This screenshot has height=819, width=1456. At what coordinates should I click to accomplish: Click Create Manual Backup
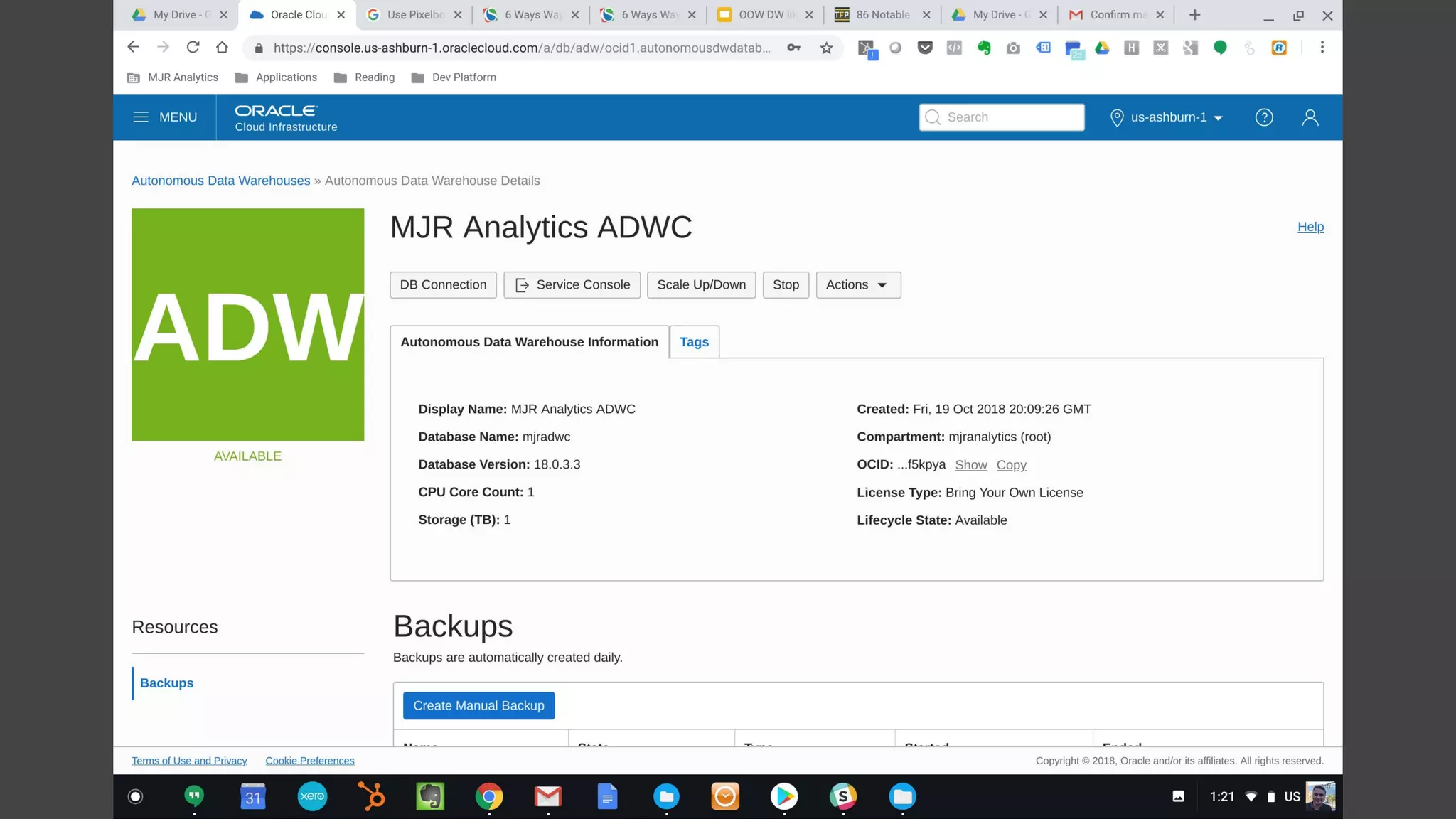[x=478, y=706]
